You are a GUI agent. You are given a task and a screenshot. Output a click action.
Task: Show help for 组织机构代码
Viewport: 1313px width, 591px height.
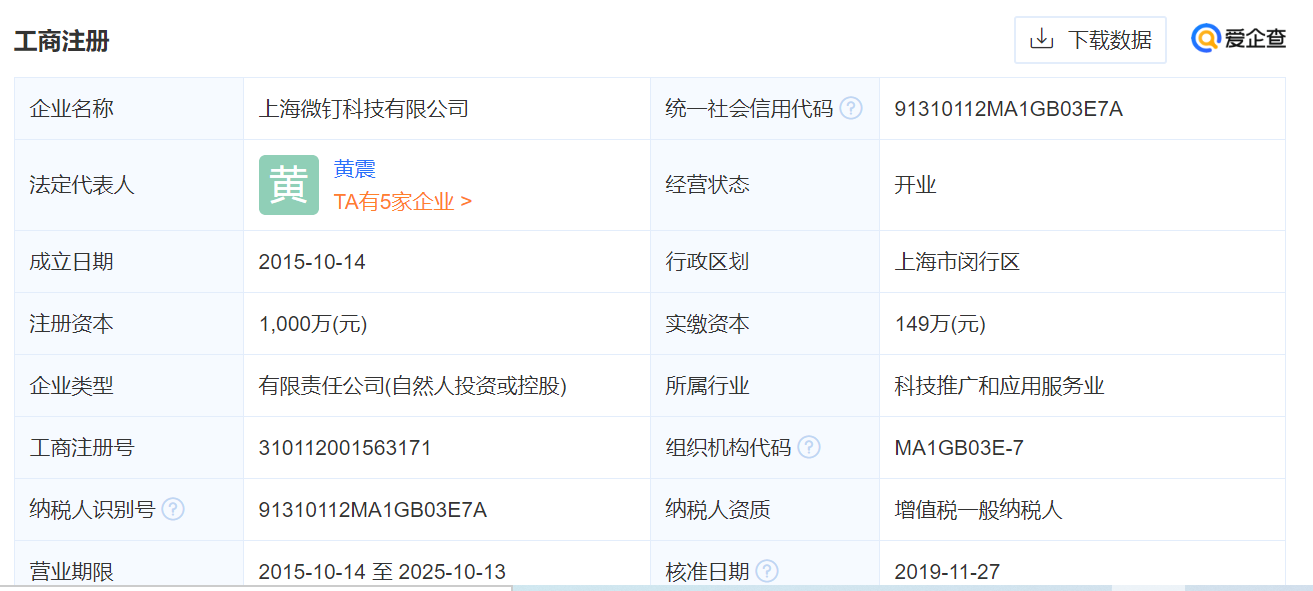tap(809, 447)
